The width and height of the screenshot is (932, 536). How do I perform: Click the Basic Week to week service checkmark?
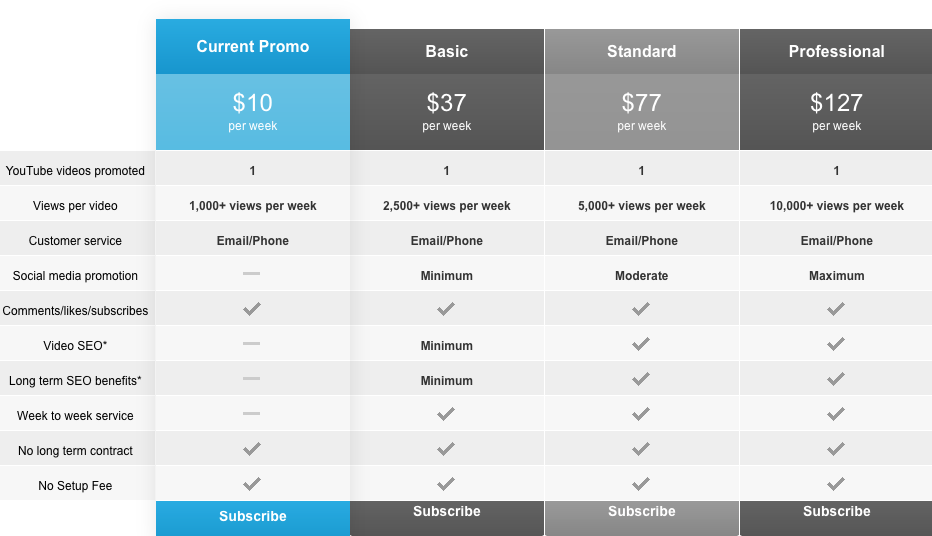coord(446,414)
